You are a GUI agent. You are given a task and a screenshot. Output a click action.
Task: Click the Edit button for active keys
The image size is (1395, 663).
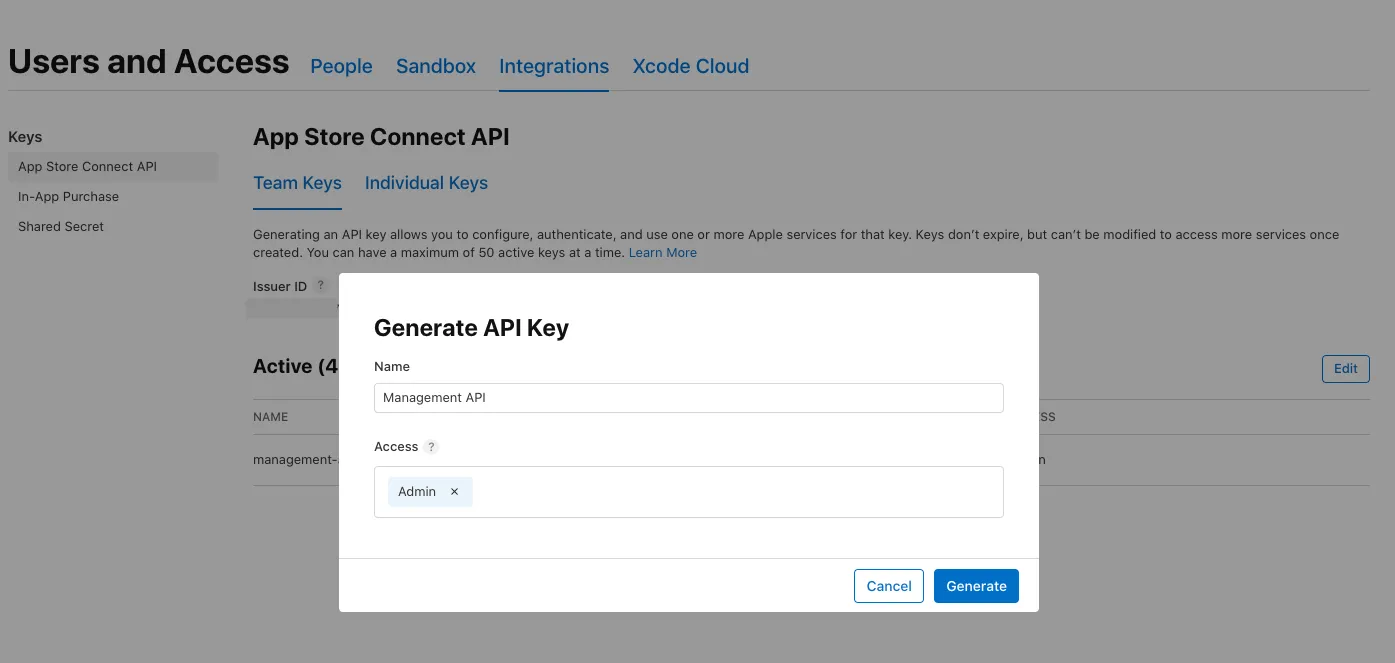[1345, 368]
